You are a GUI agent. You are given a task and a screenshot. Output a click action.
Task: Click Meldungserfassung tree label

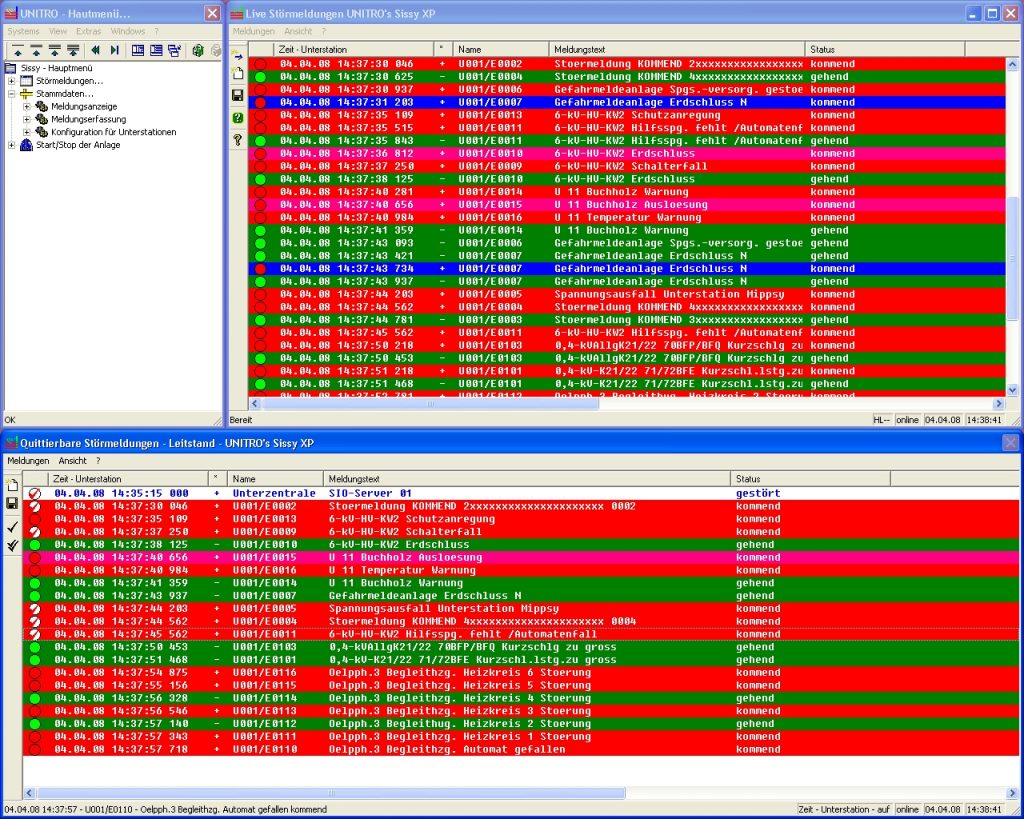[x=89, y=120]
